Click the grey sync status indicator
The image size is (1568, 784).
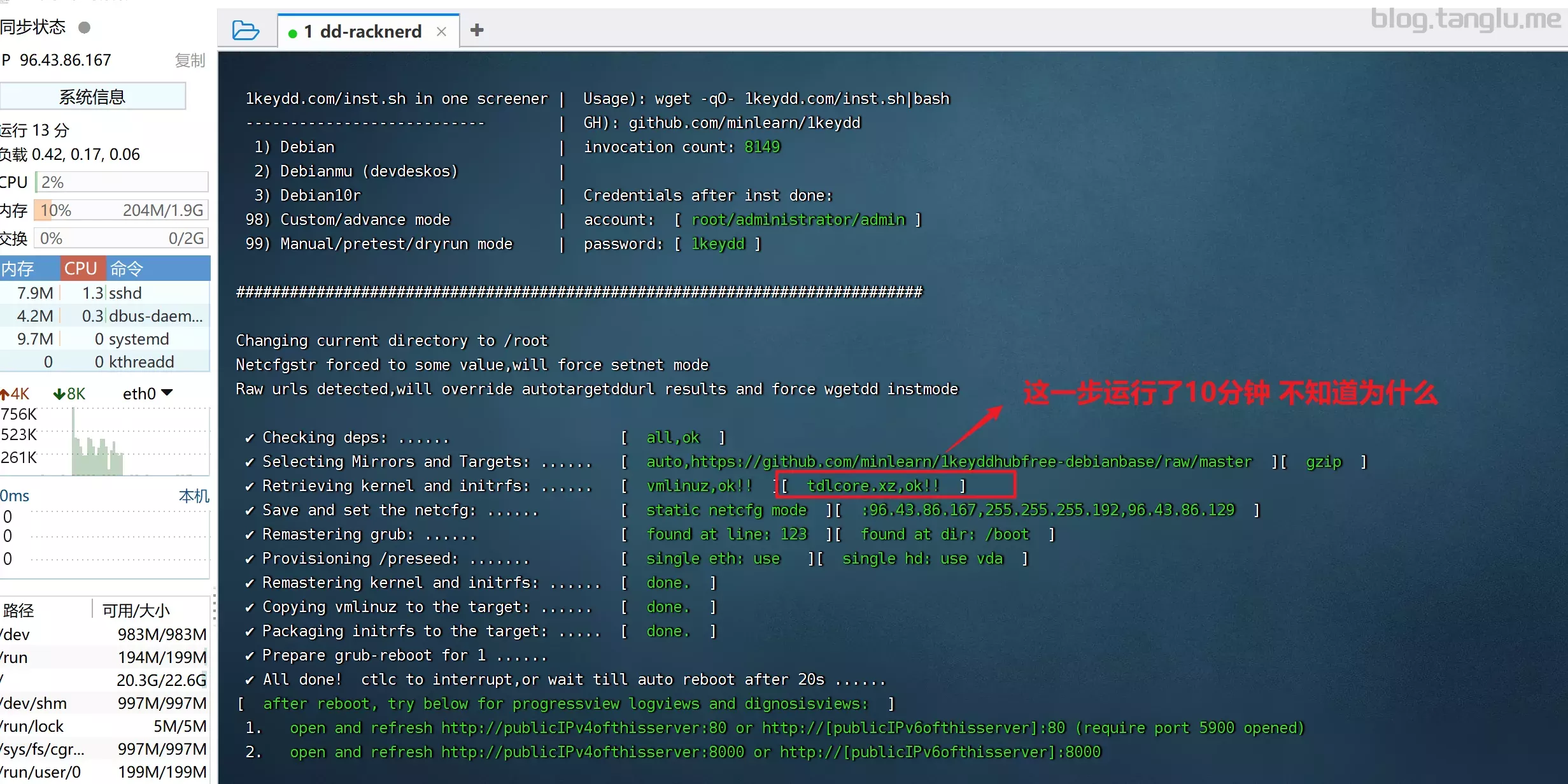(x=84, y=27)
